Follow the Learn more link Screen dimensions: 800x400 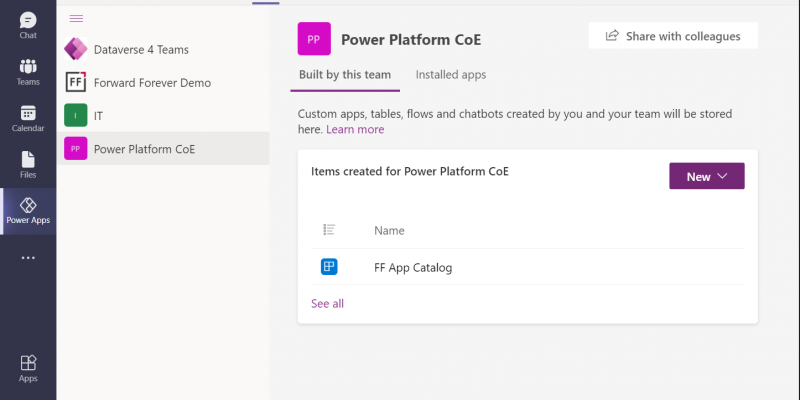[355, 129]
